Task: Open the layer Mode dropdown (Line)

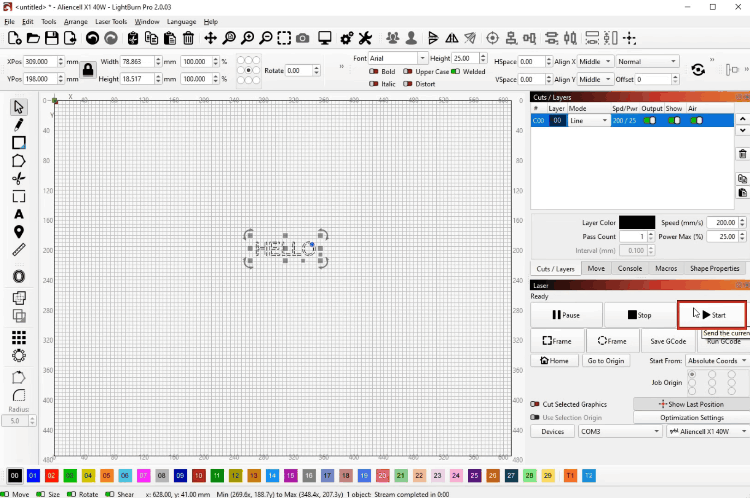Action: click(589, 120)
